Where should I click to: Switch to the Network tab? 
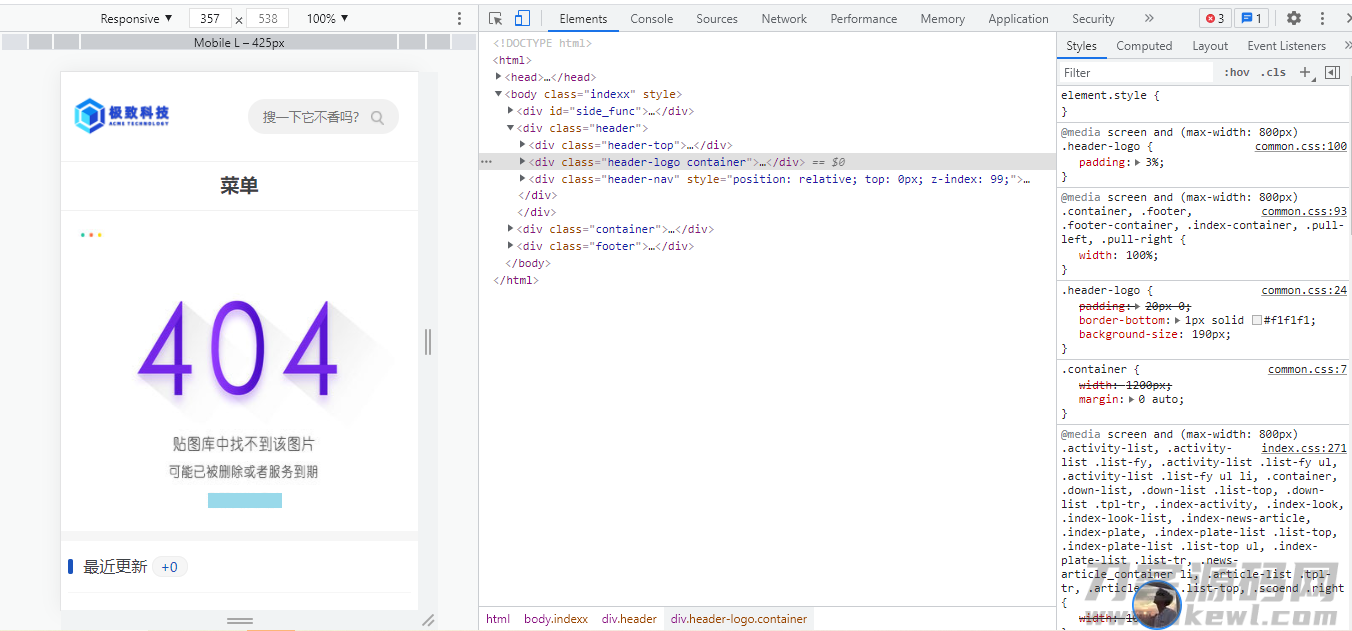point(783,18)
